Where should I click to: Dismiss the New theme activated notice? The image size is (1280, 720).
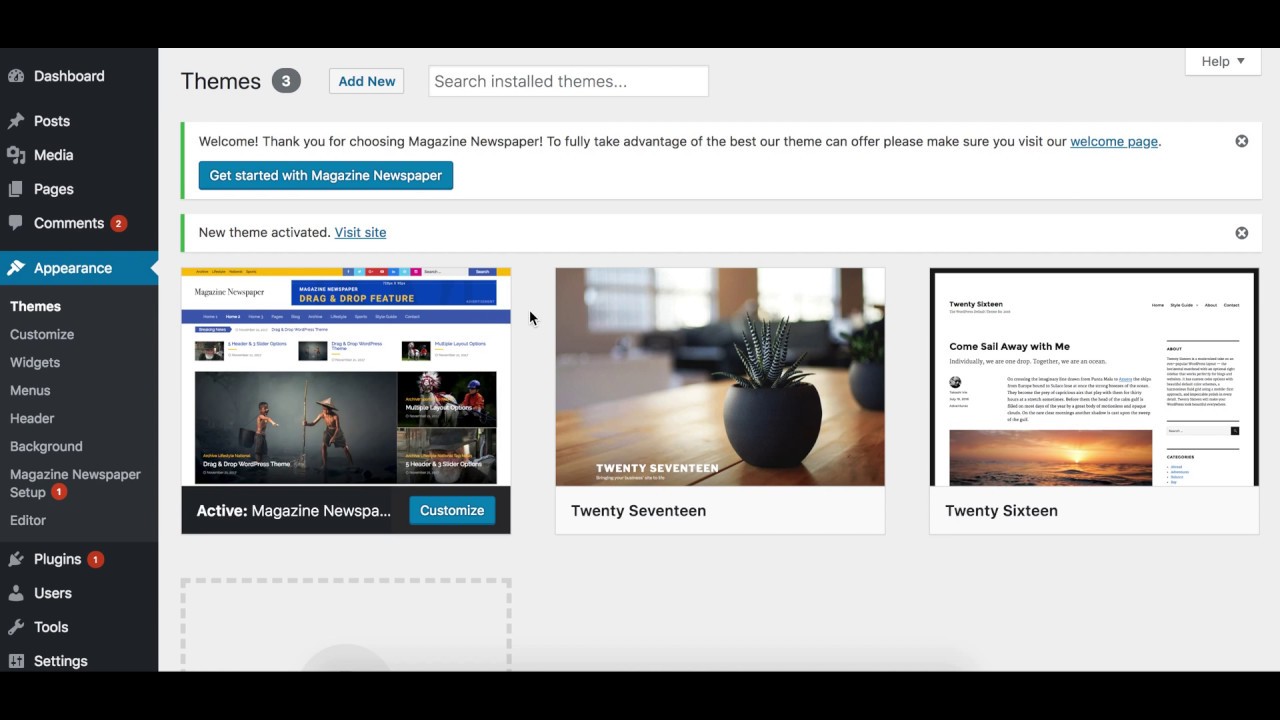pyautogui.click(x=1242, y=233)
